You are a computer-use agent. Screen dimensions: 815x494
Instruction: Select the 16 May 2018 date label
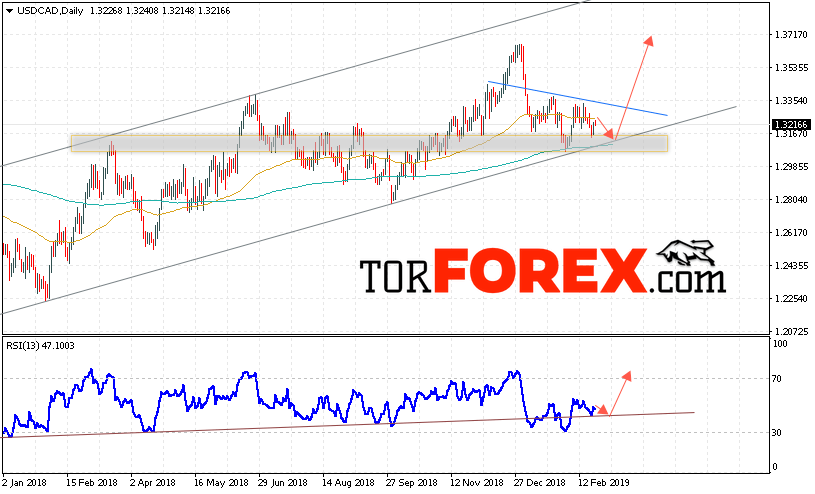[x=221, y=483]
